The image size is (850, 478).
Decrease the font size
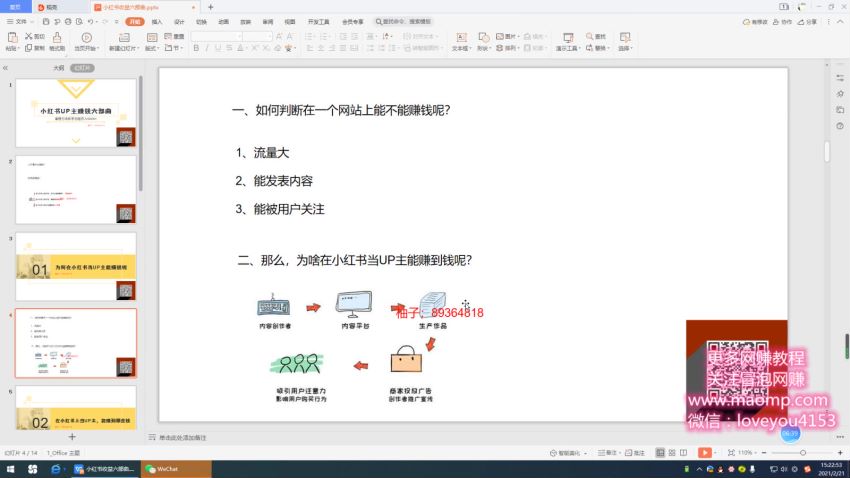289,36
